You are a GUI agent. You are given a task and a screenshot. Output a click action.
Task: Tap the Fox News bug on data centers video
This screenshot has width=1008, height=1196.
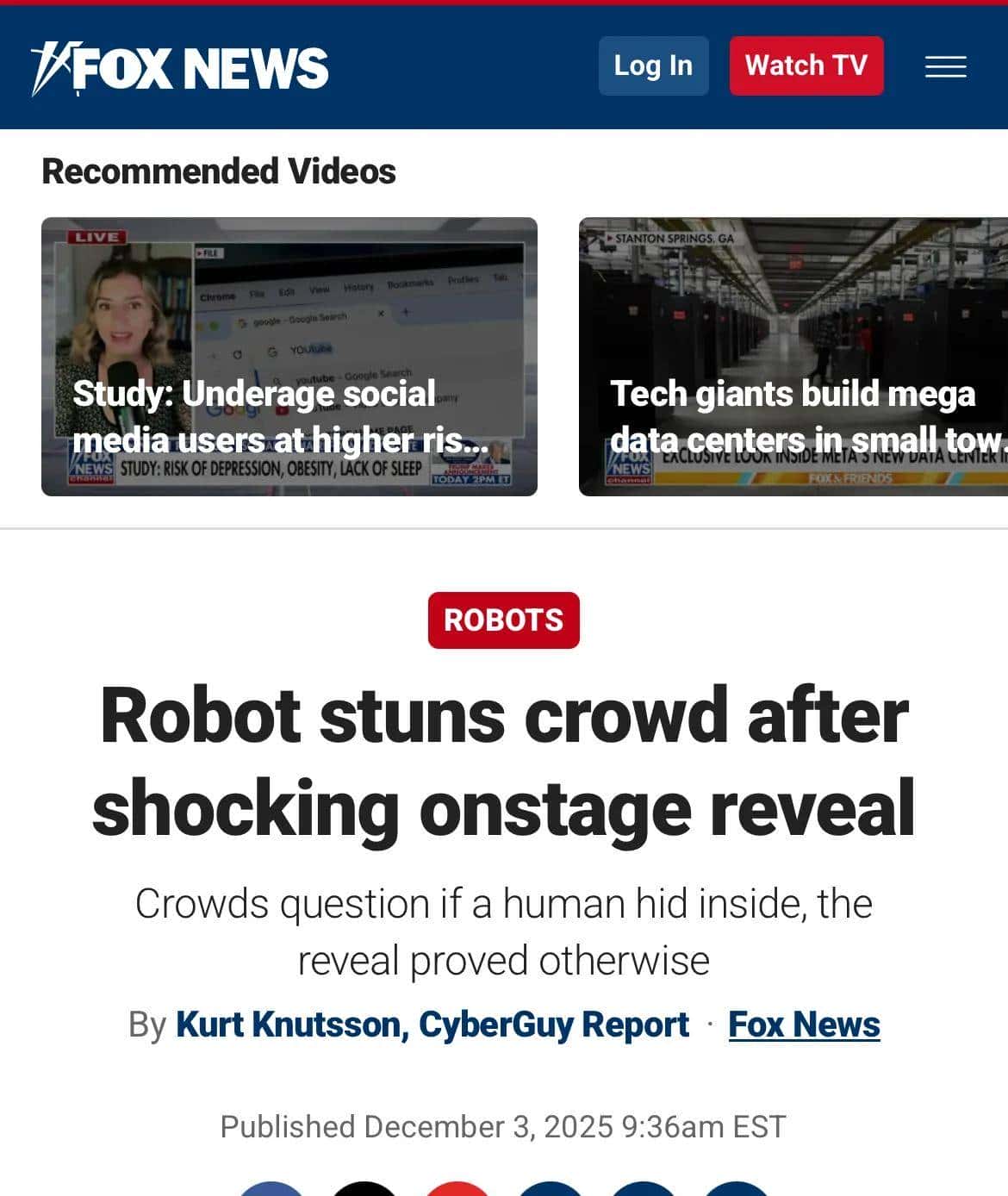(x=629, y=468)
